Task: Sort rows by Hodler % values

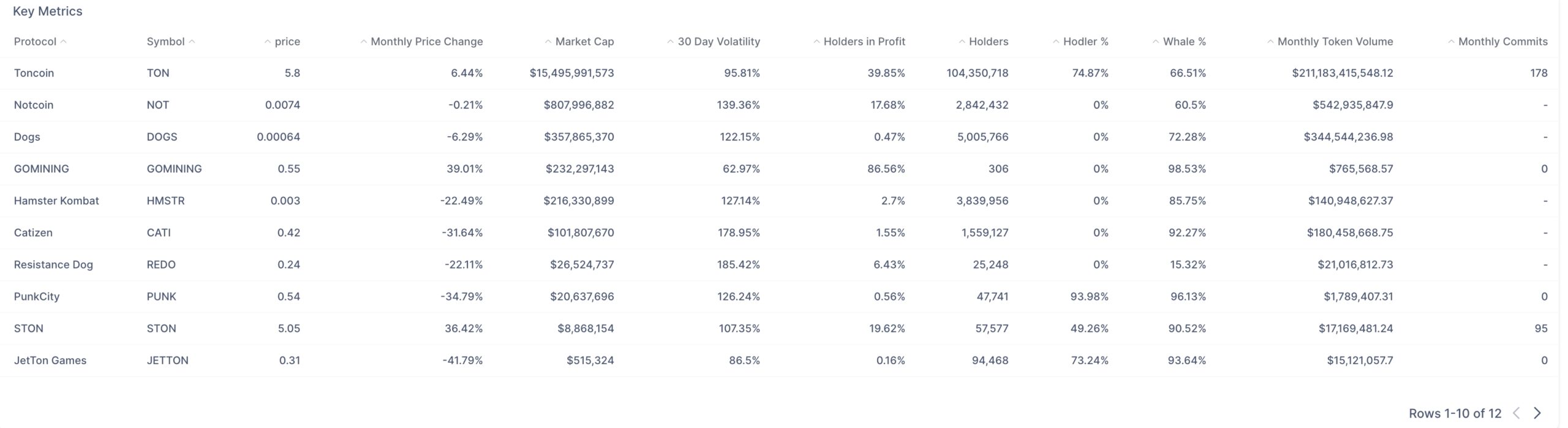Action: tap(1055, 41)
